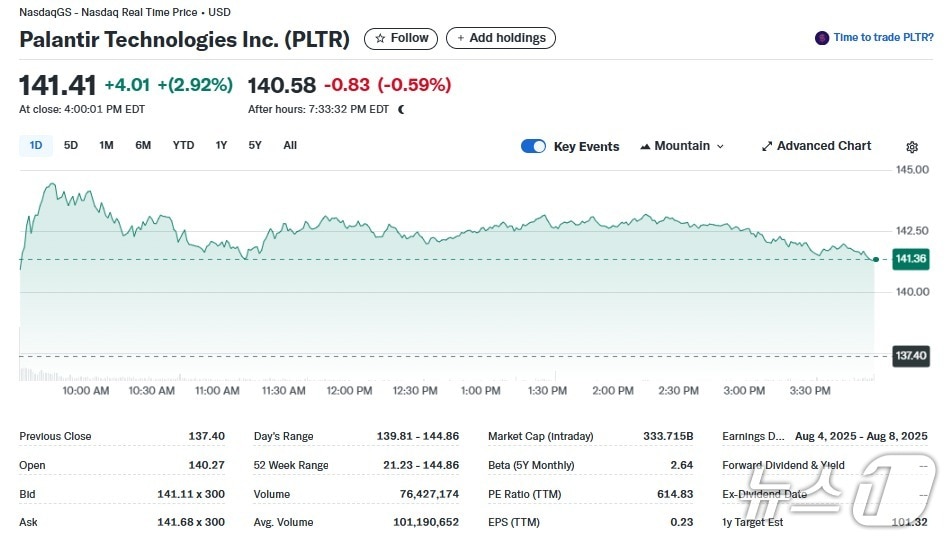
Task: Click the 137.40 previous close label
Action: tap(910, 355)
